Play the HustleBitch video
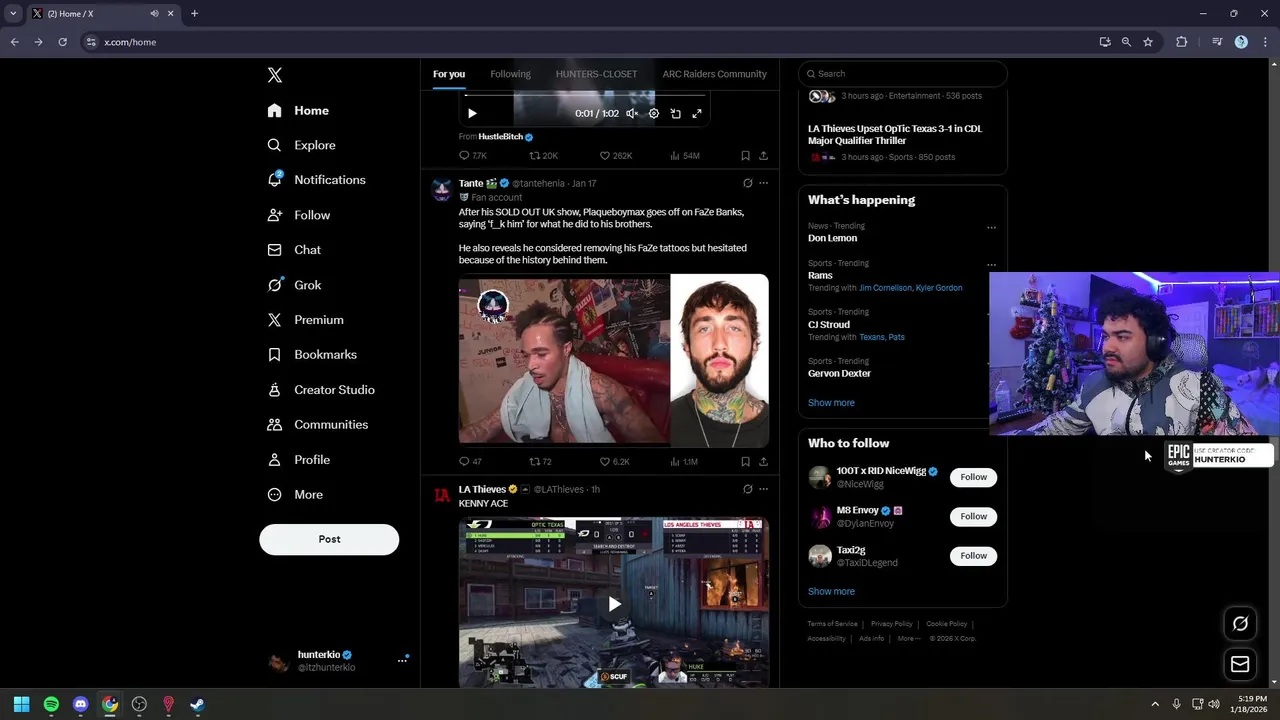Screen dimensions: 1280x720 (472, 114)
